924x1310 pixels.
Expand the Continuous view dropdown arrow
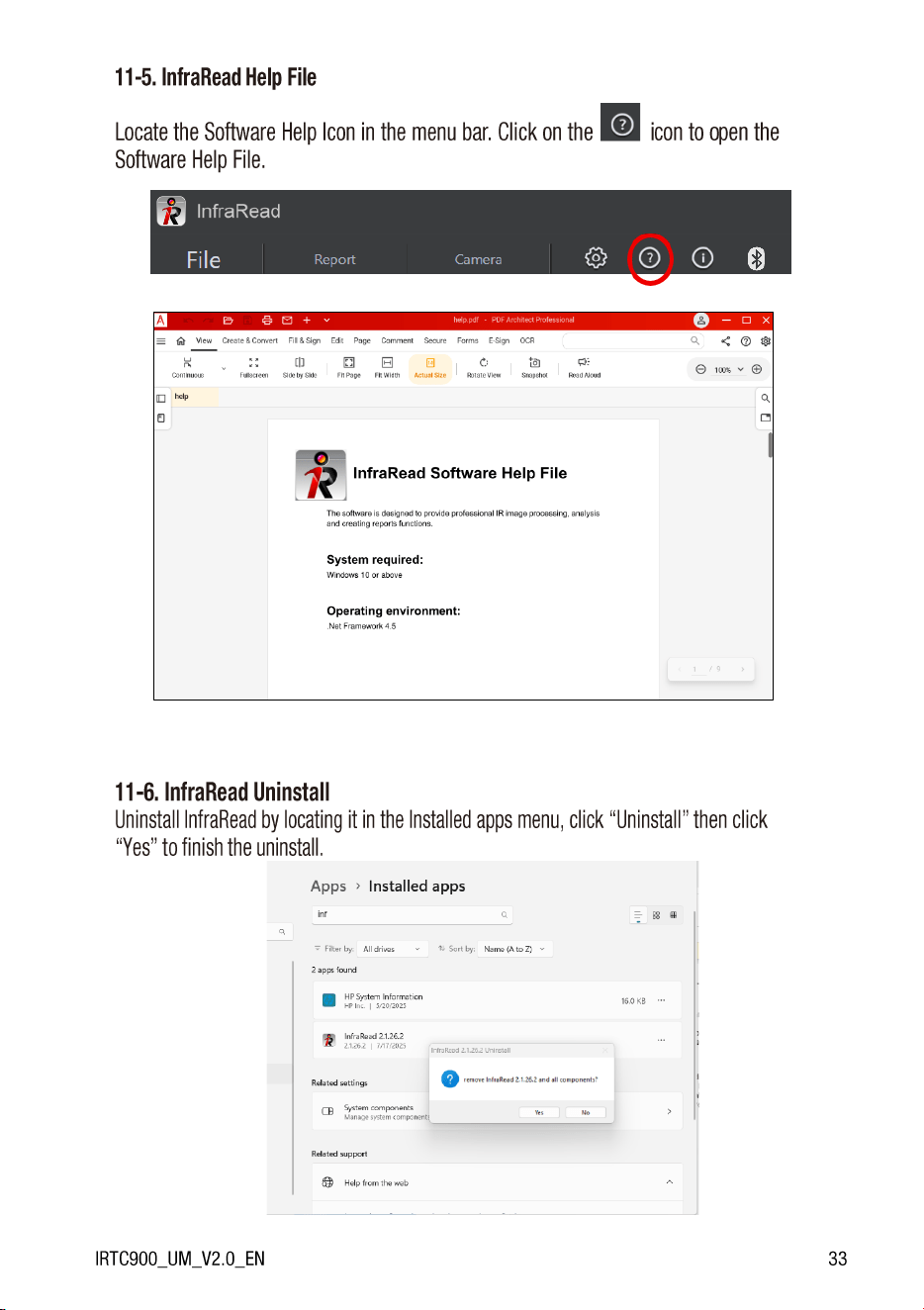click(224, 369)
